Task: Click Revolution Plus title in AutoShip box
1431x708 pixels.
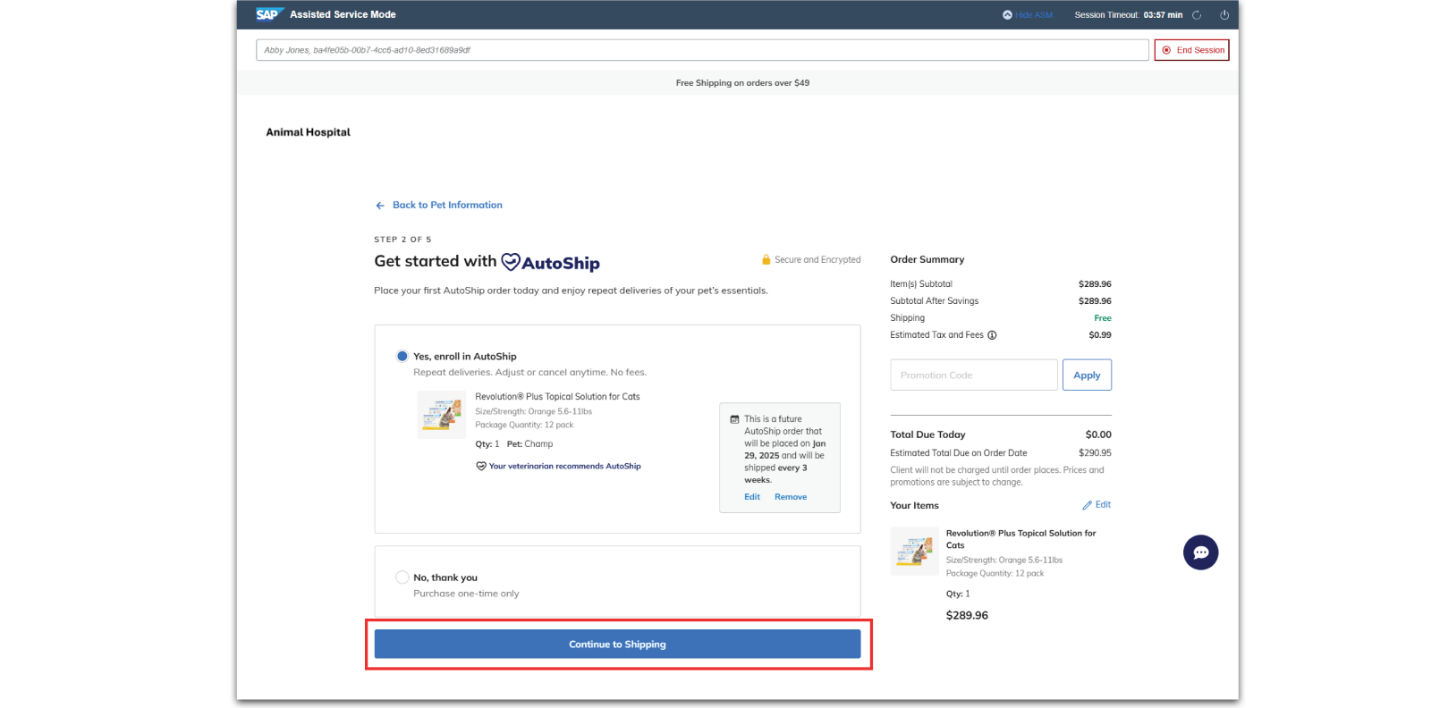Action: 557,397
